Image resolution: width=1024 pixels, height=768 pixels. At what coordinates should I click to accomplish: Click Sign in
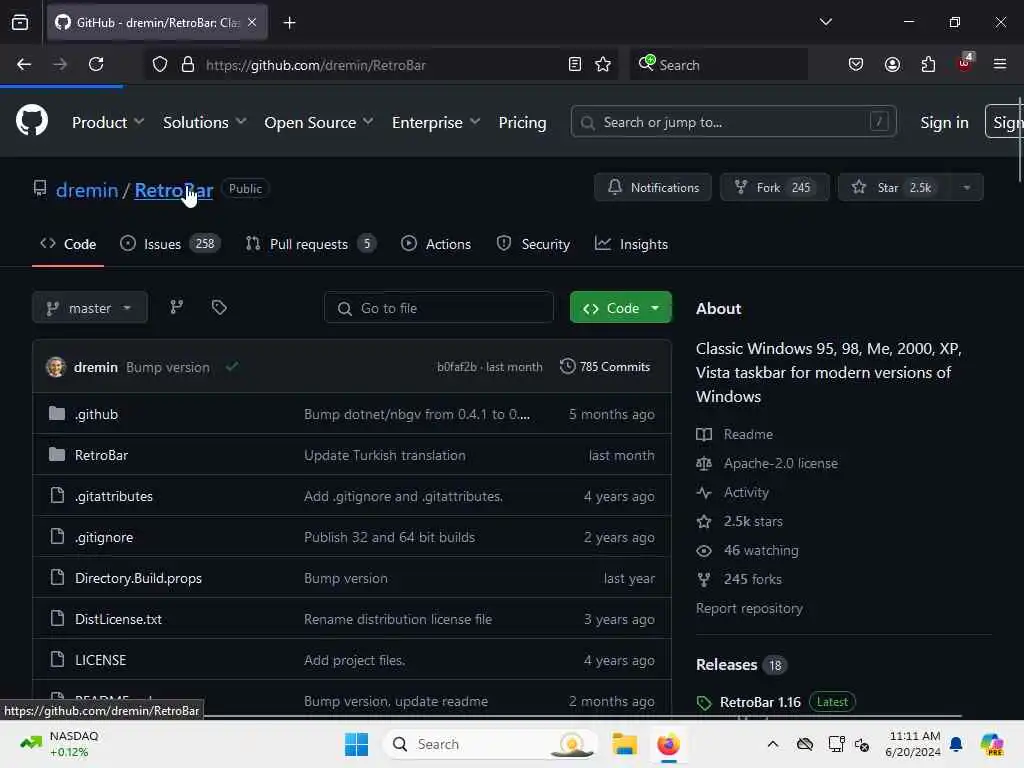click(x=944, y=122)
